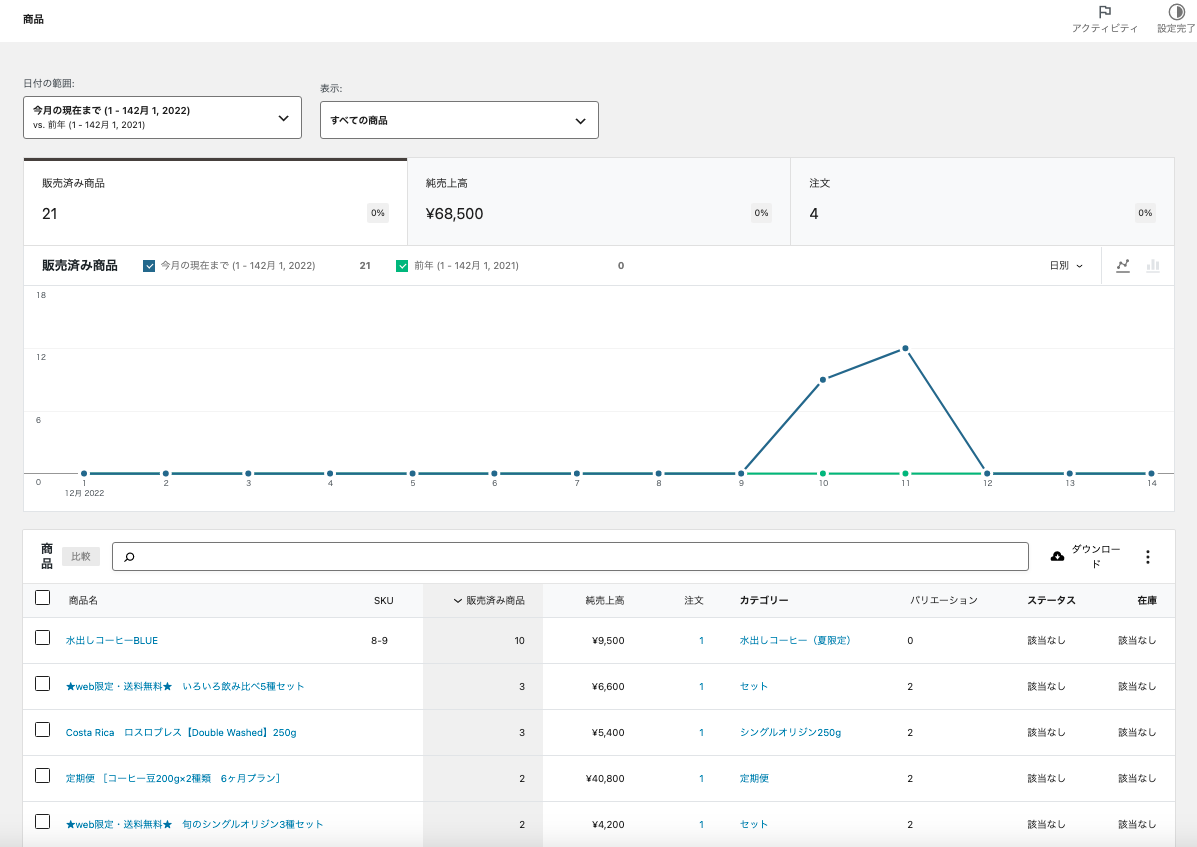Switch to line chart view icon

click(x=1123, y=266)
